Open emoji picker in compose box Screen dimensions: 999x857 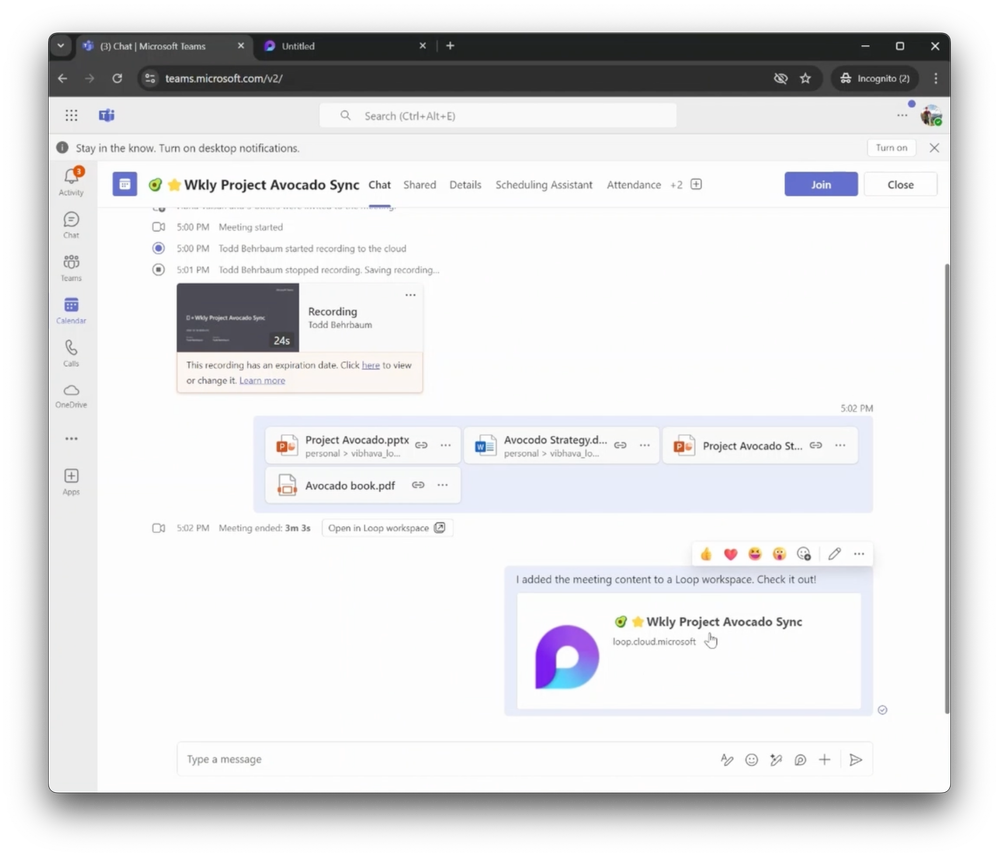pyautogui.click(x=752, y=760)
